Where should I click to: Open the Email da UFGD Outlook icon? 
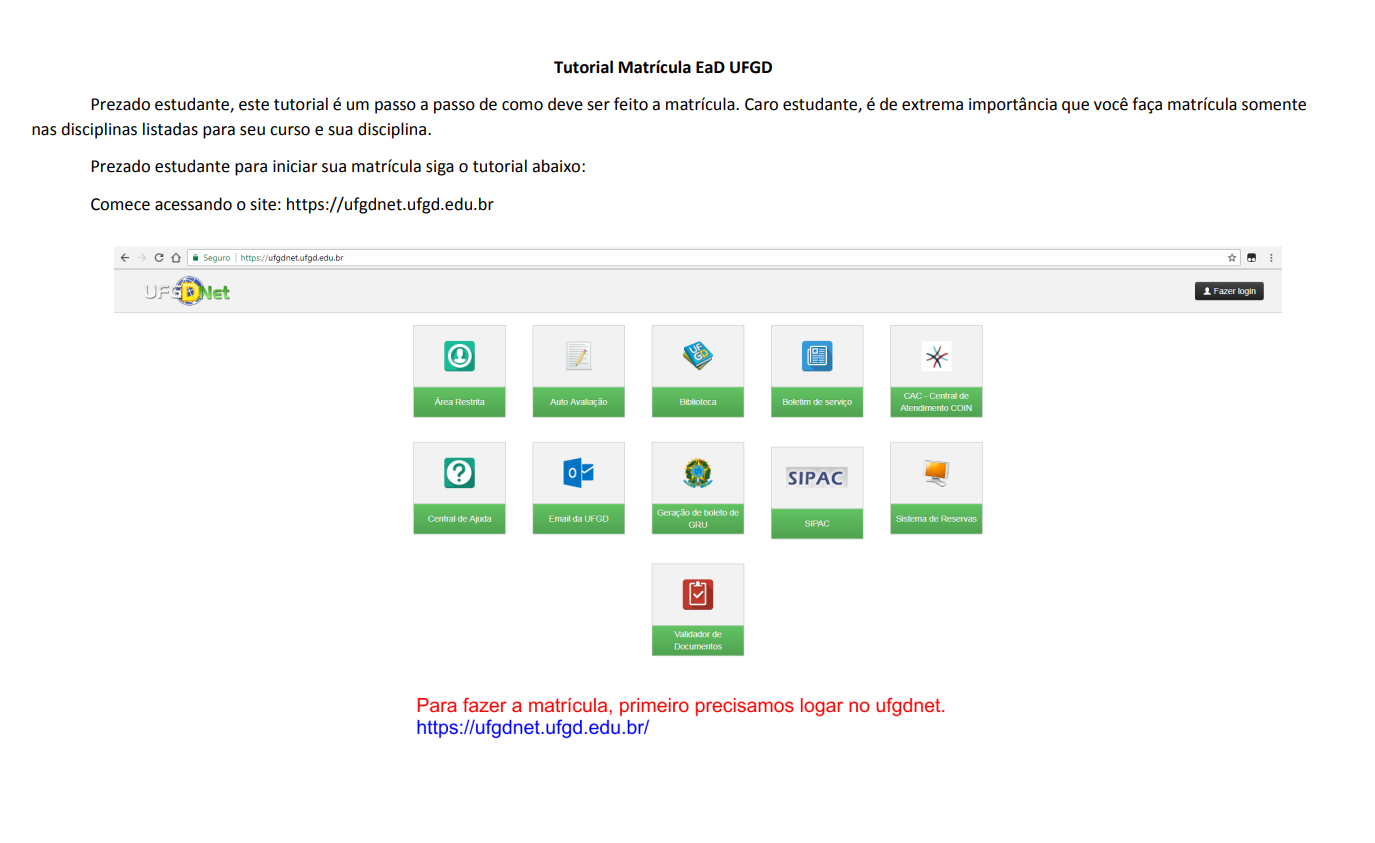(578, 473)
